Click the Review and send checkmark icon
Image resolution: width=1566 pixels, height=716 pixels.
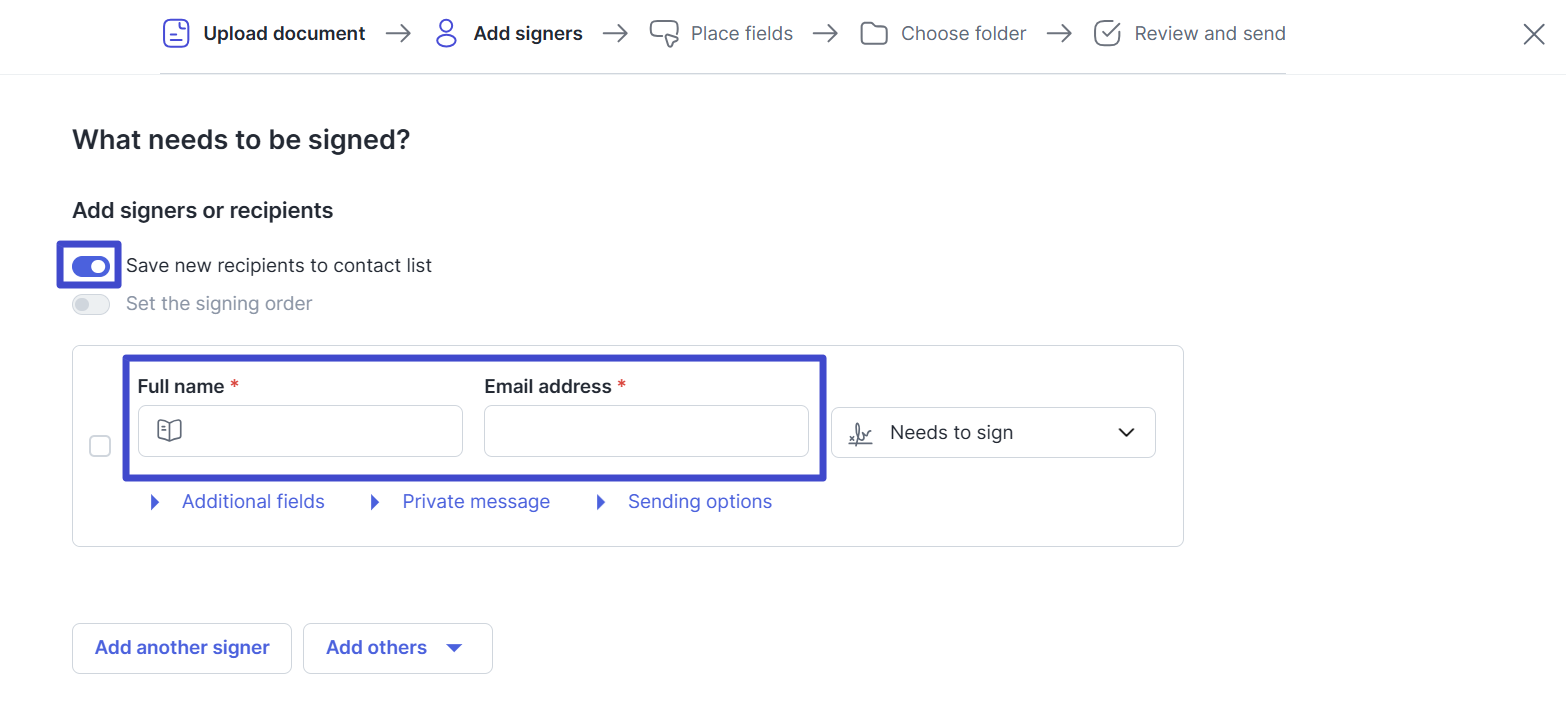point(1107,33)
